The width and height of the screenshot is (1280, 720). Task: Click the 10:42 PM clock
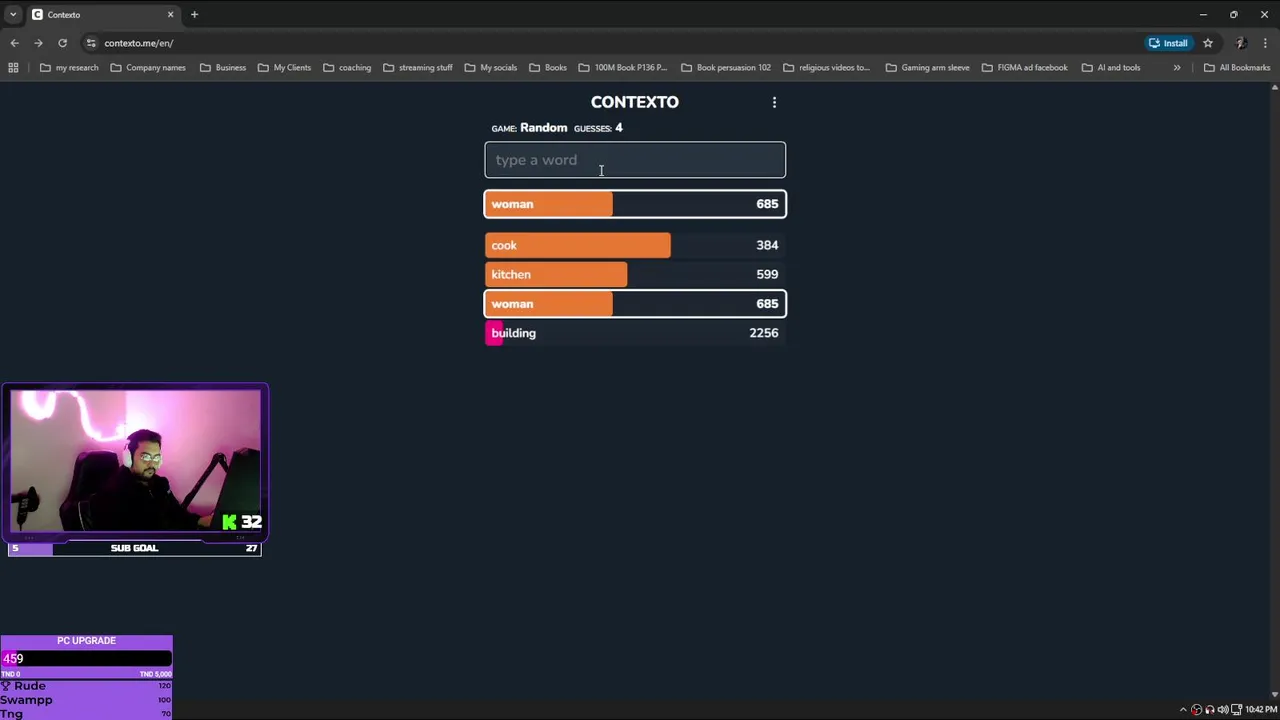point(1261,710)
